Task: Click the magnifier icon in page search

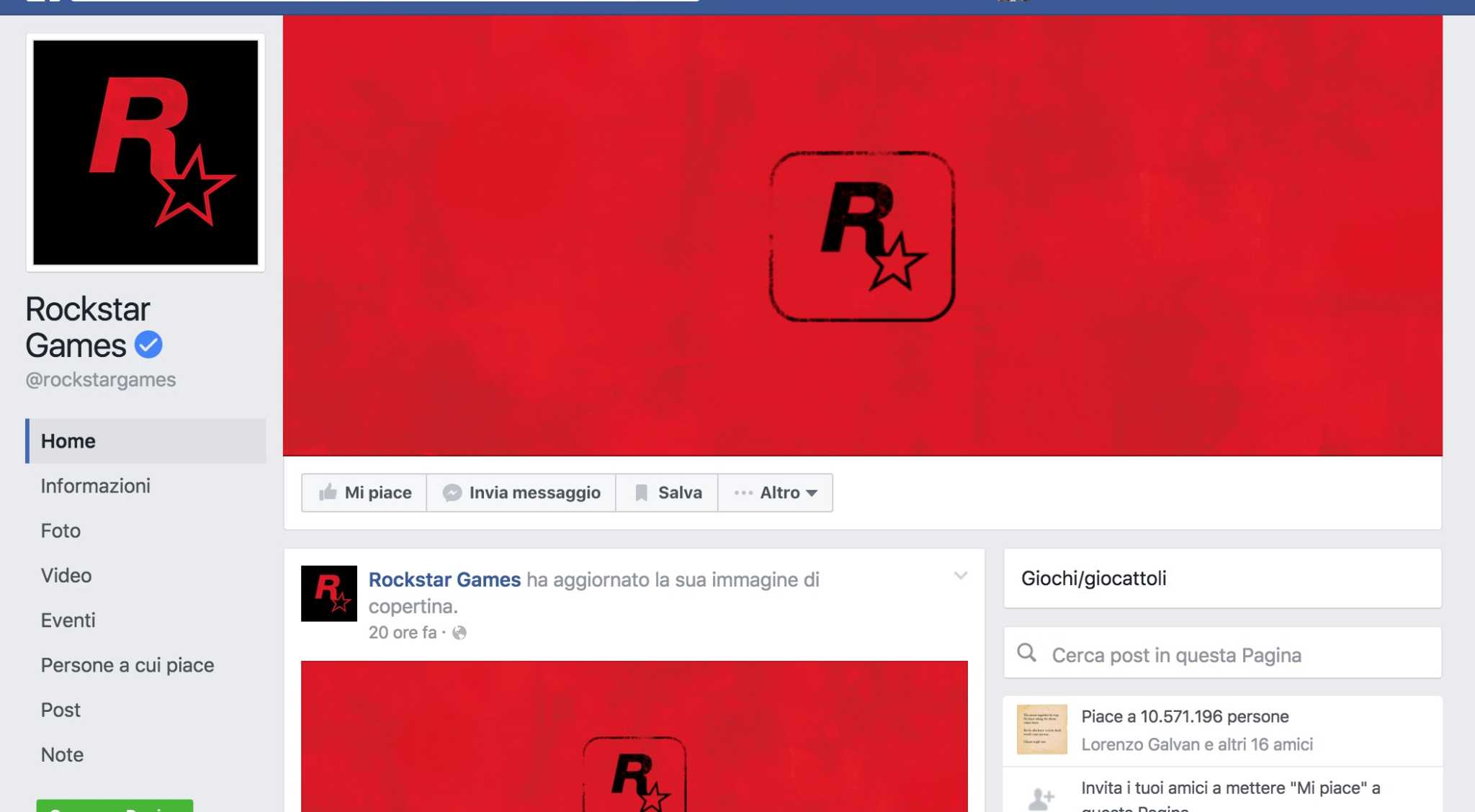Action: coord(1026,653)
